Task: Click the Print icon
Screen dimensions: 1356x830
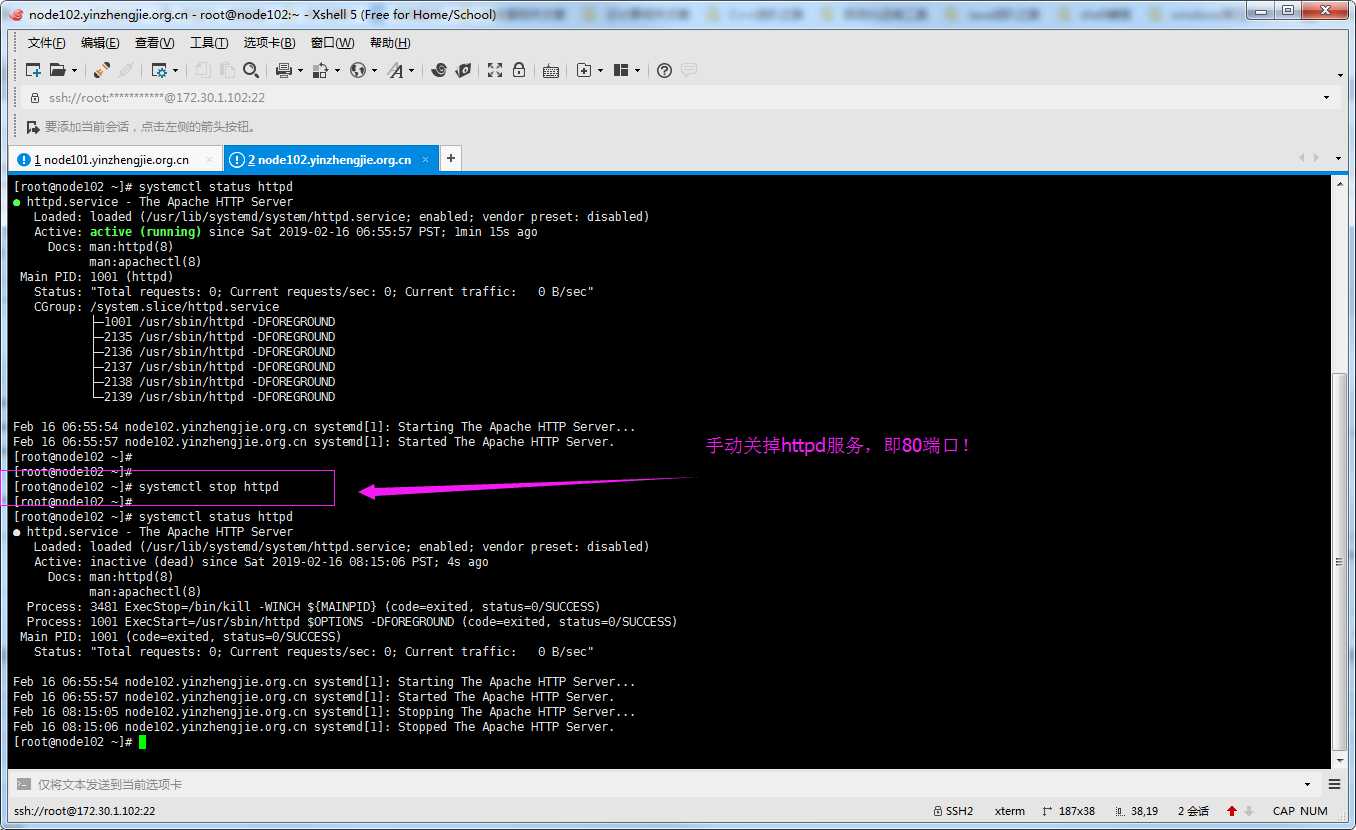Action: click(x=284, y=70)
